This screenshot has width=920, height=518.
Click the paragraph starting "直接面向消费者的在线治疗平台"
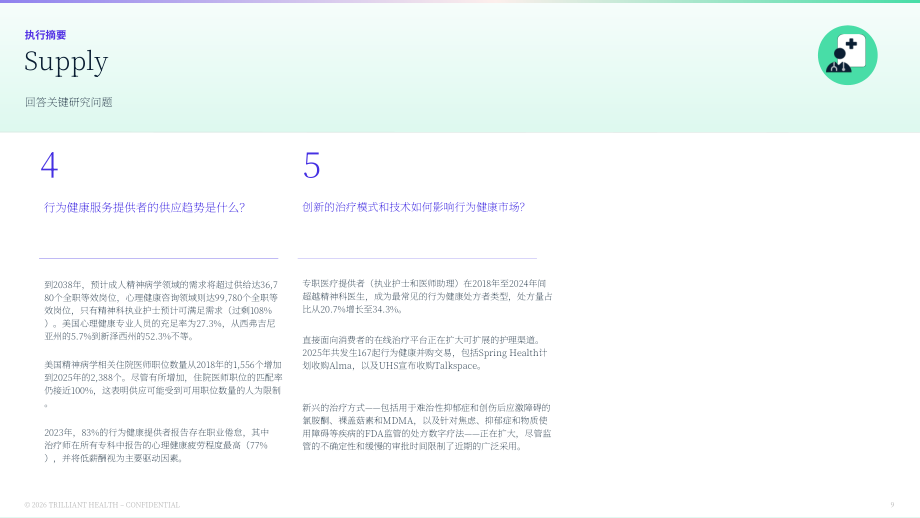coord(425,353)
